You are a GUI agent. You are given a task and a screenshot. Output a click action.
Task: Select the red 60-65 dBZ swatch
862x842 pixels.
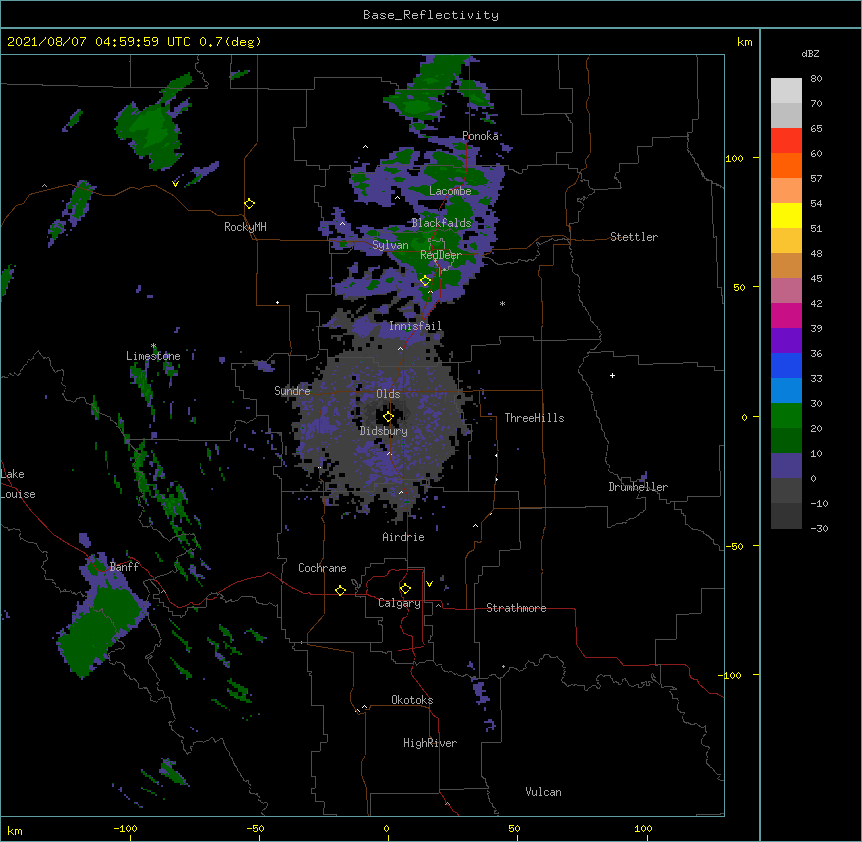pyautogui.click(x=786, y=141)
